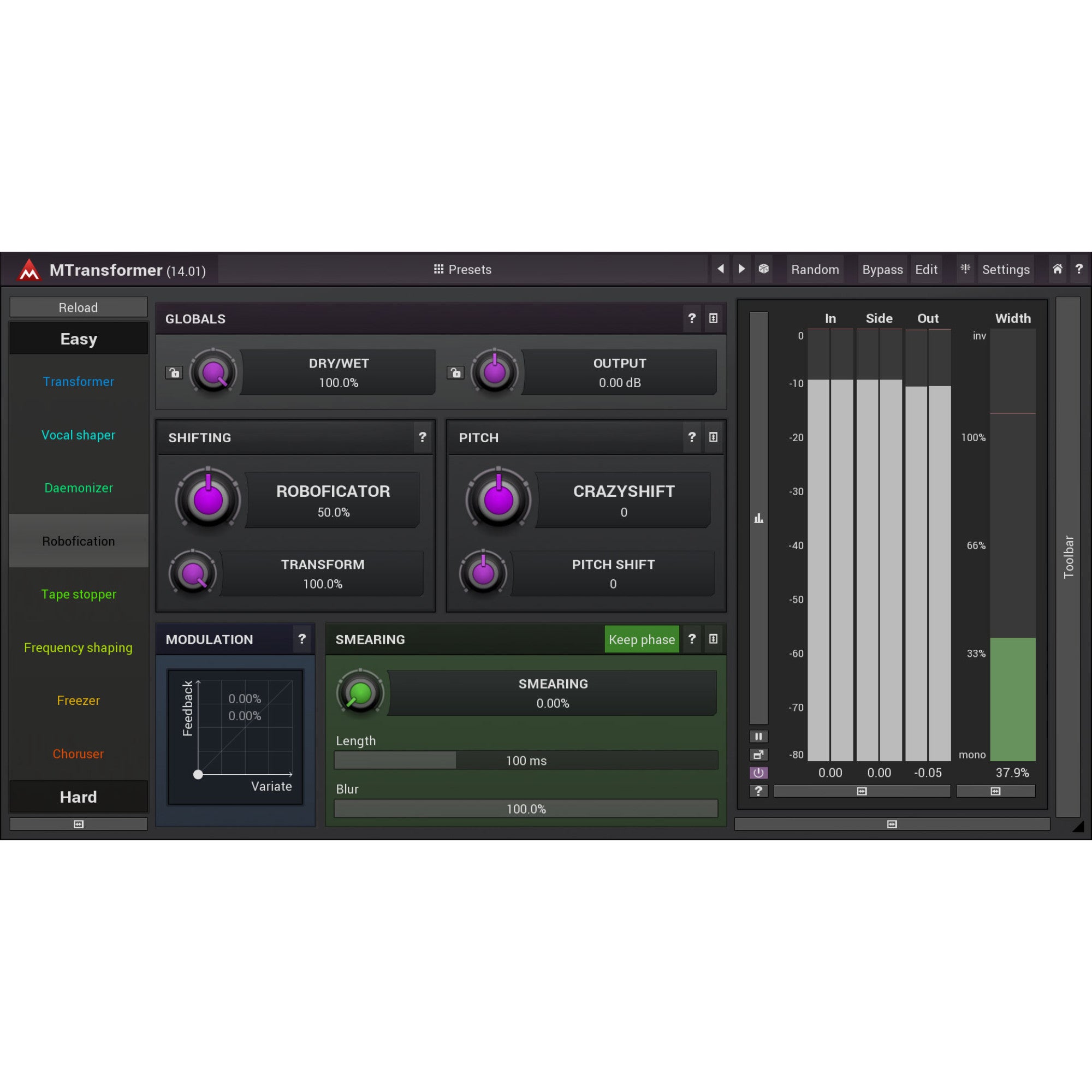The width and height of the screenshot is (1092, 1092).
Task: Click the histogram icon on the meter strip
Action: point(758,518)
